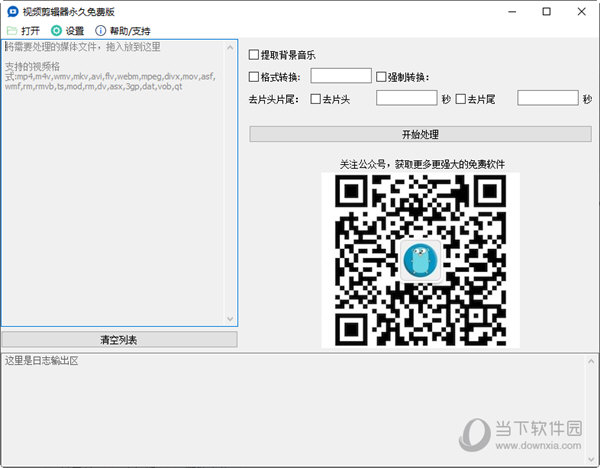Click the 去片头 seconds input field
Viewport: 600px width, 468px height.
coord(406,98)
